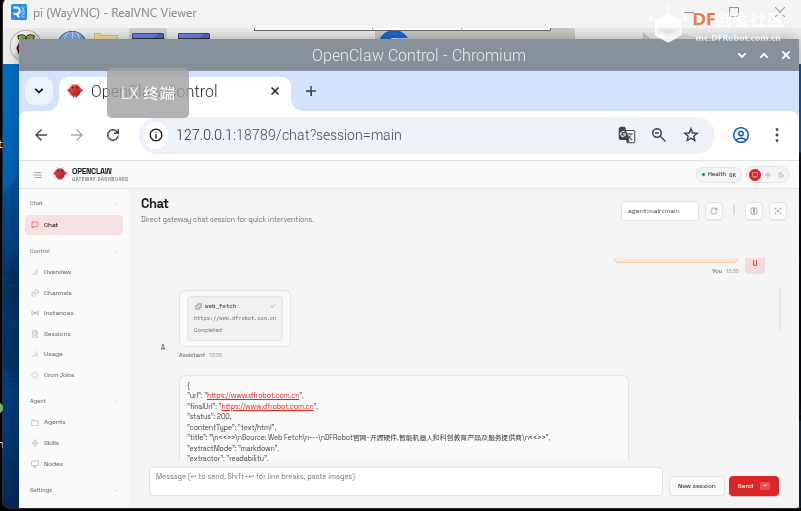Click the OpenClaw lobster logo

(60, 174)
